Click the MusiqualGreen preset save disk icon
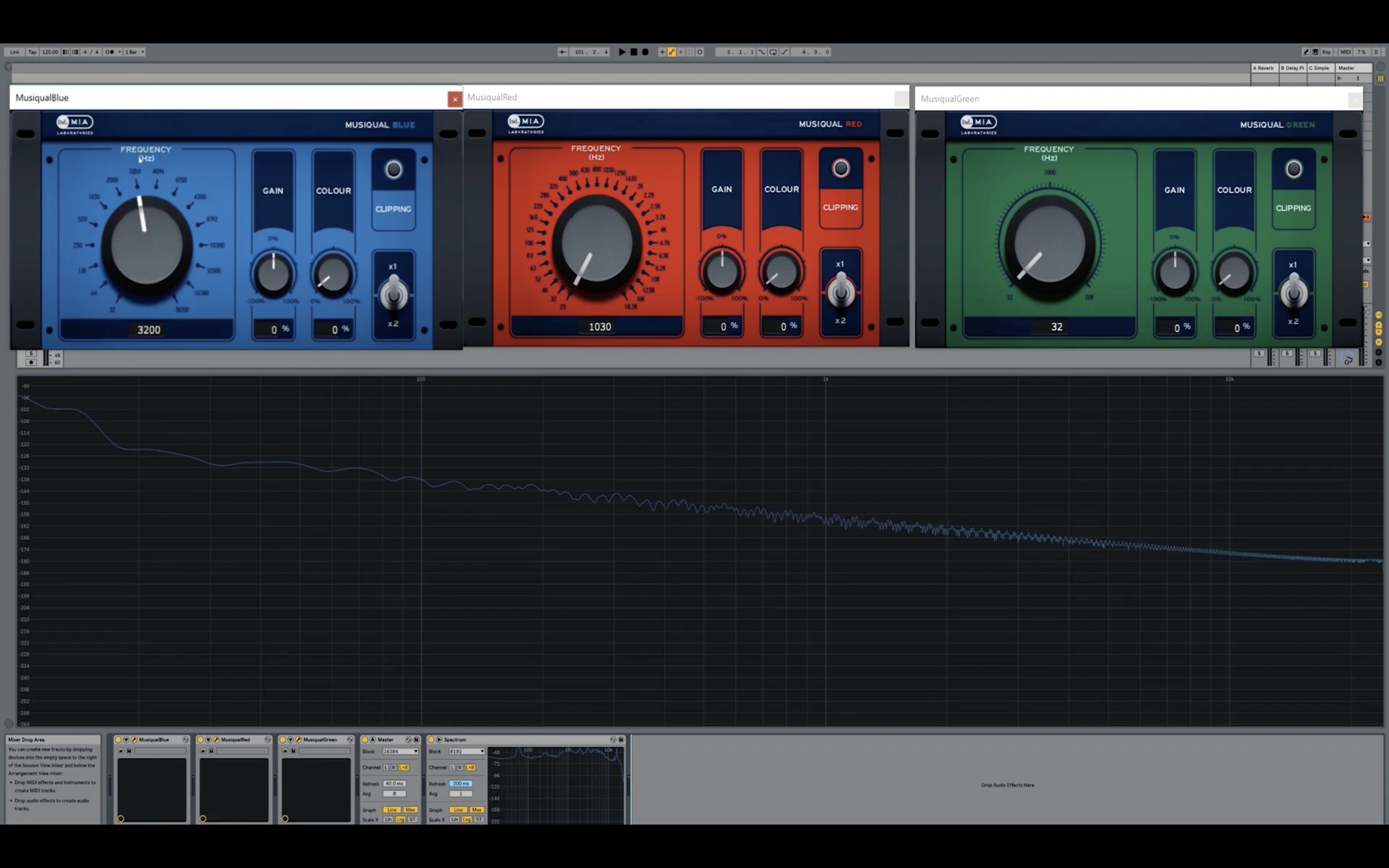This screenshot has width=1389, height=868. pos(293,751)
